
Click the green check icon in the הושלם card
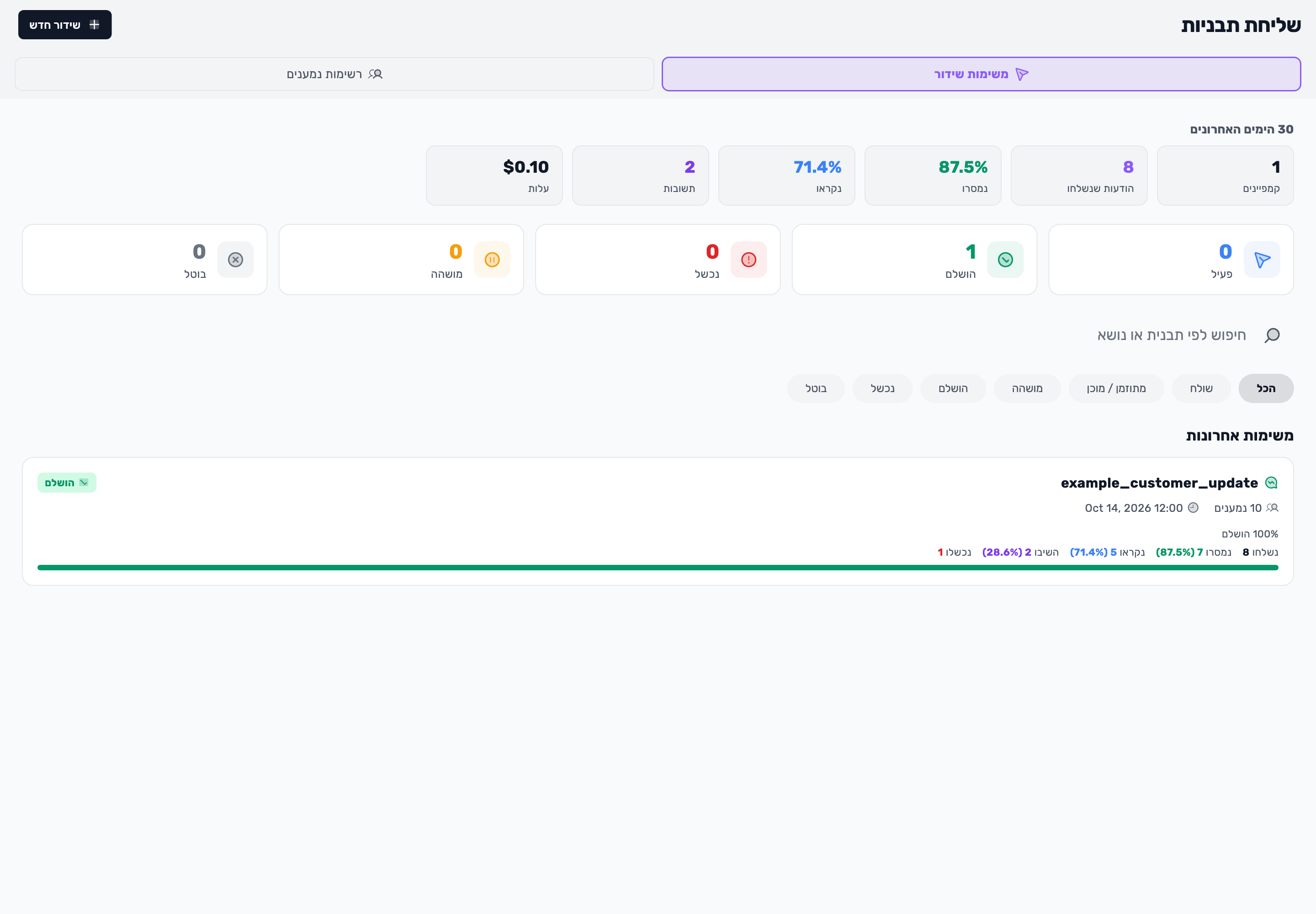tap(1005, 260)
